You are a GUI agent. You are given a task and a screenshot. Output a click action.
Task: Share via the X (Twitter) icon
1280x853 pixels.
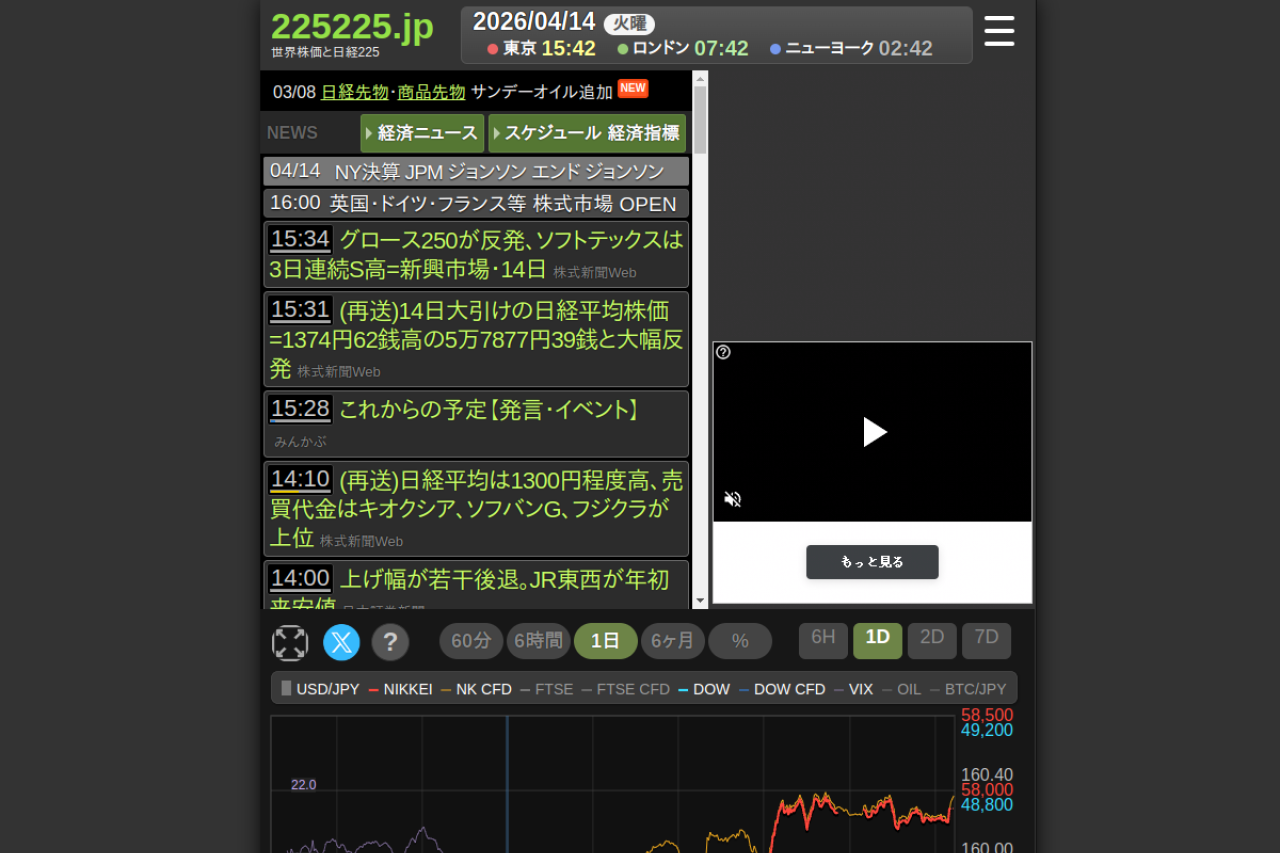pos(341,642)
